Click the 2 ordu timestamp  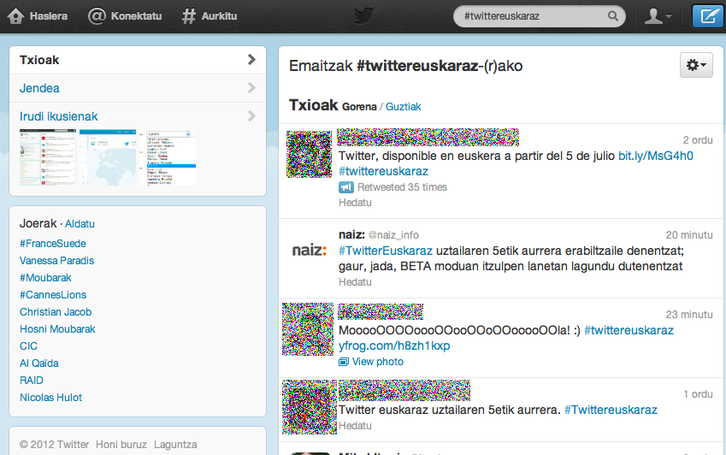tap(698, 140)
